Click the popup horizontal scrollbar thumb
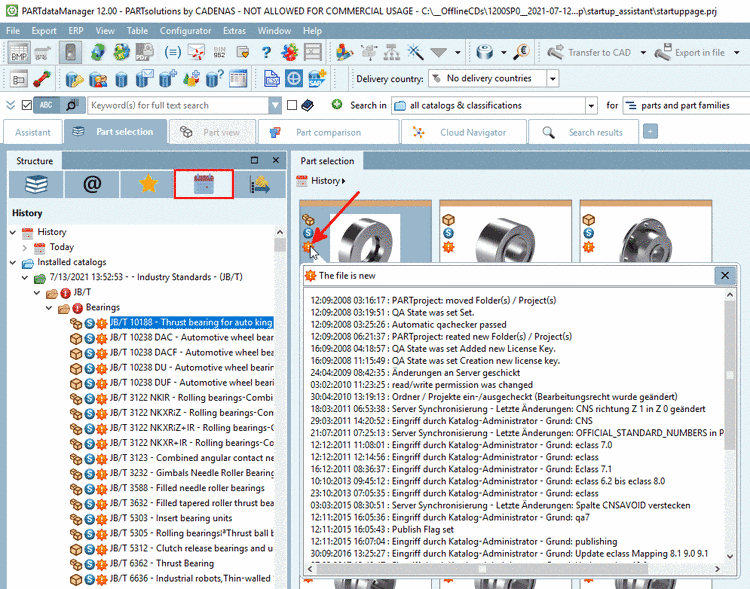Image resolution: width=750 pixels, height=589 pixels. 482,569
